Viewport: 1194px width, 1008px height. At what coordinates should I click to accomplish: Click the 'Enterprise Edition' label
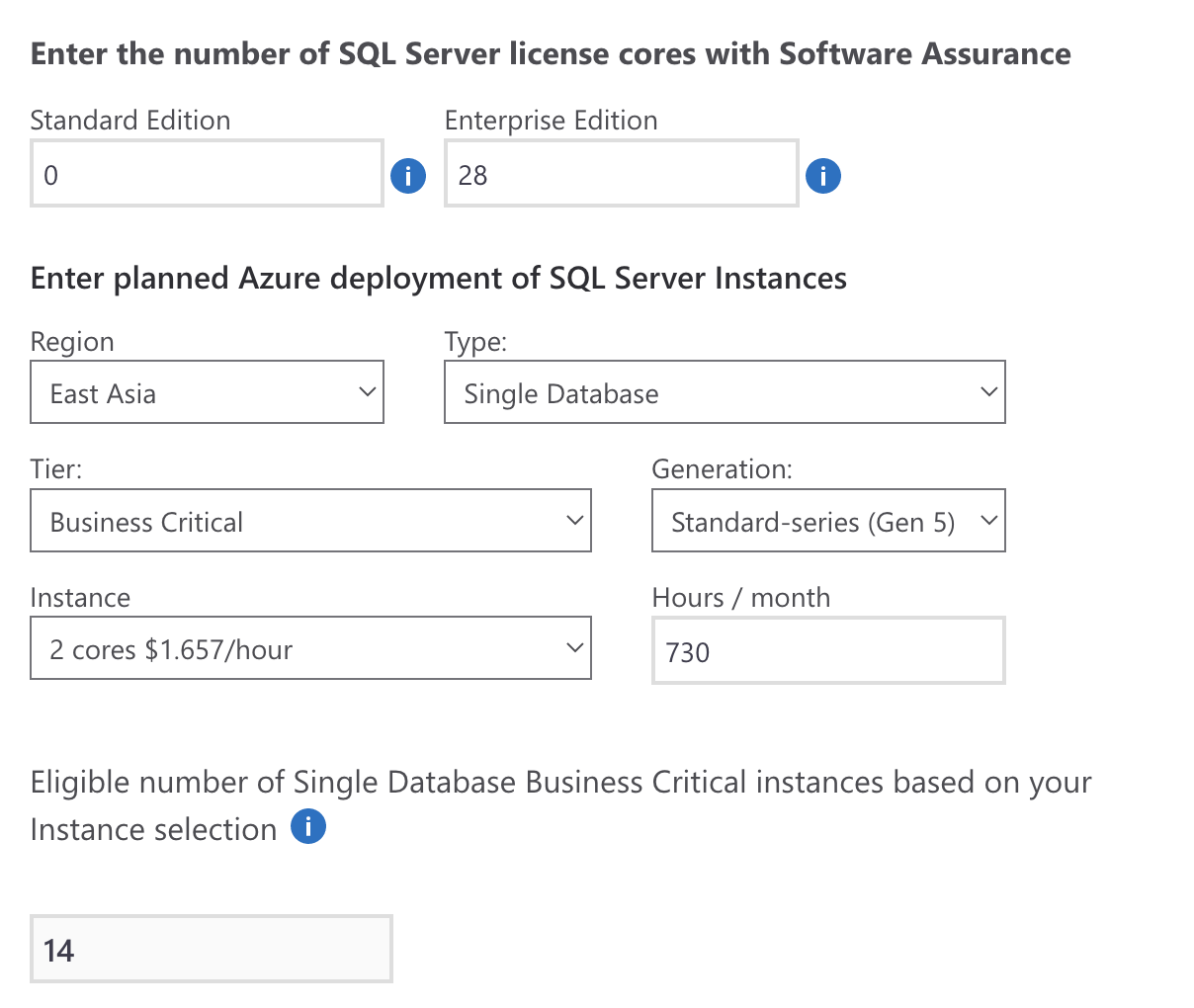pyautogui.click(x=552, y=121)
